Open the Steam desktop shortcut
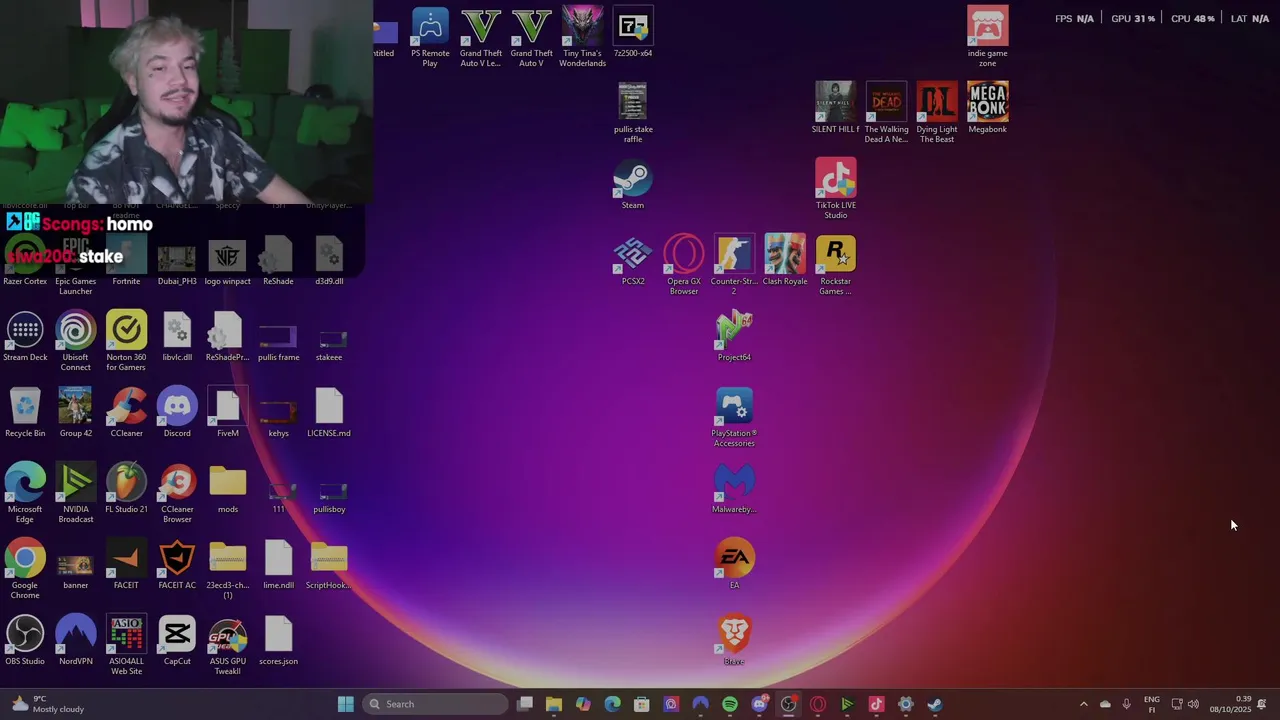 (x=633, y=185)
